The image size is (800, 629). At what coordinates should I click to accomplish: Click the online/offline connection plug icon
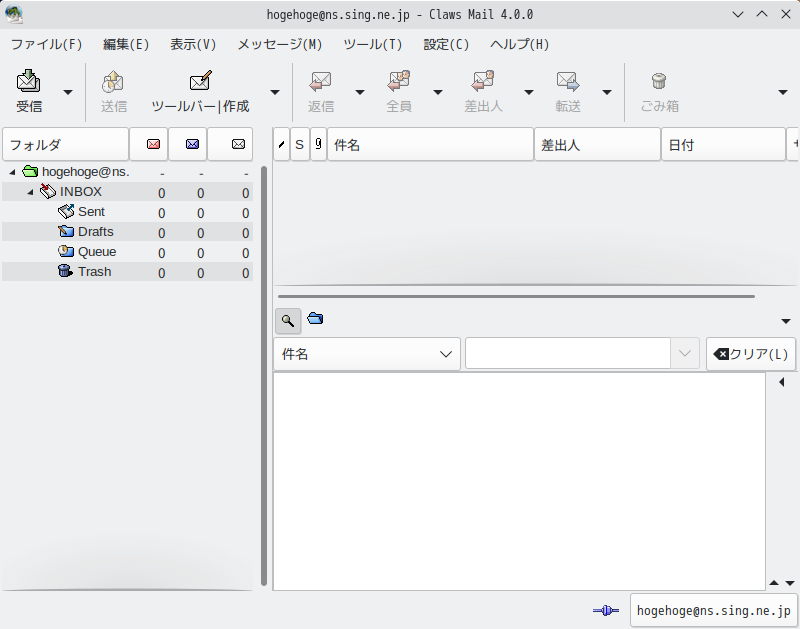(606, 610)
